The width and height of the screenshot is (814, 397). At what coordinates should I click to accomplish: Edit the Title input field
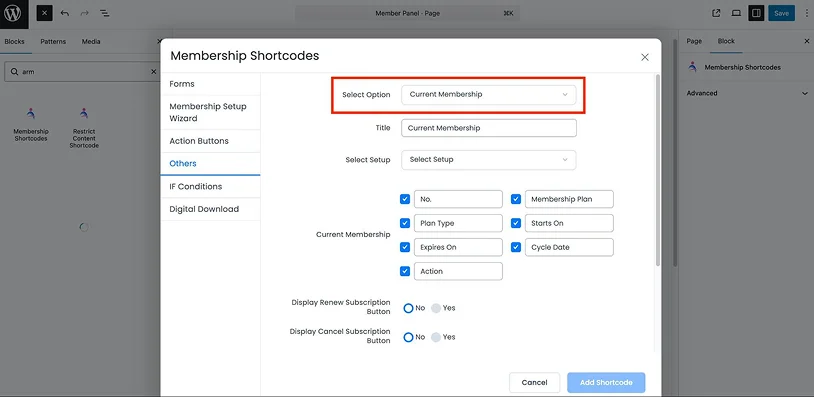point(489,128)
